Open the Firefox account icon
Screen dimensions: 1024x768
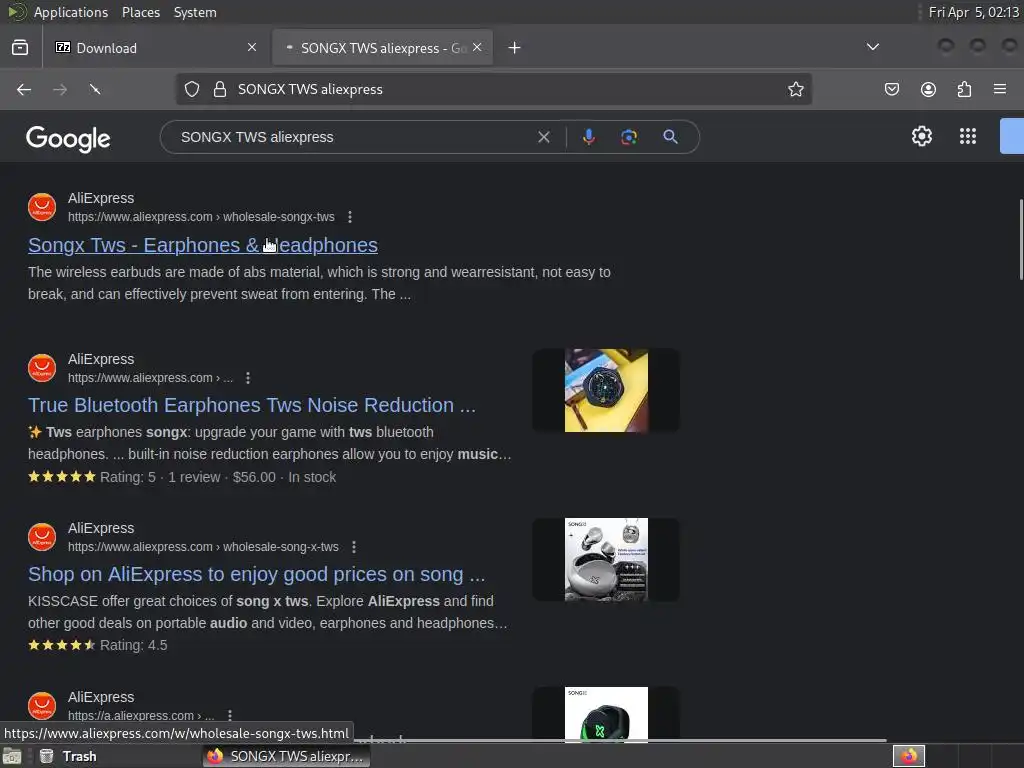[928, 89]
